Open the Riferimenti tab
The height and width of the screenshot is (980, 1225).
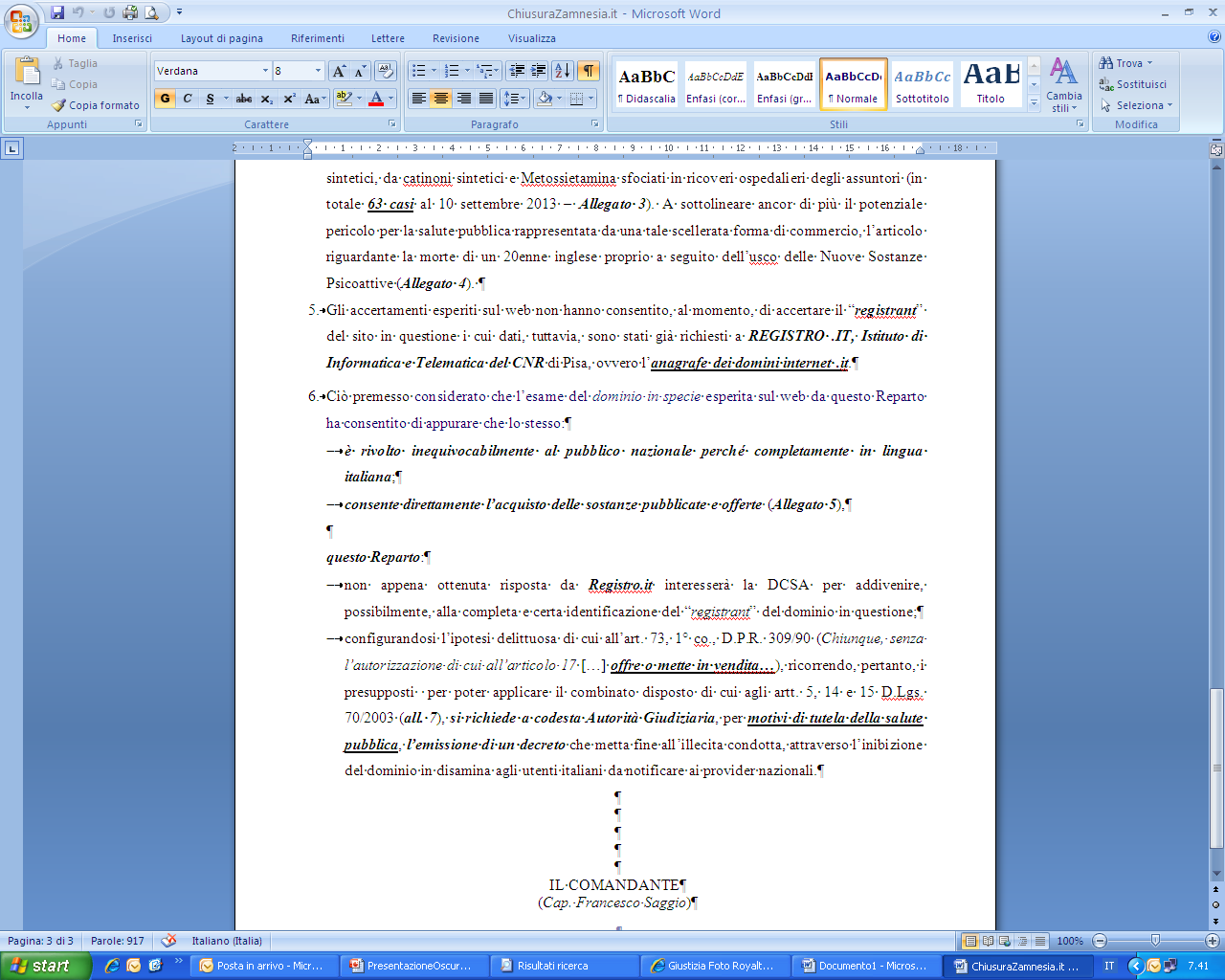(318, 38)
